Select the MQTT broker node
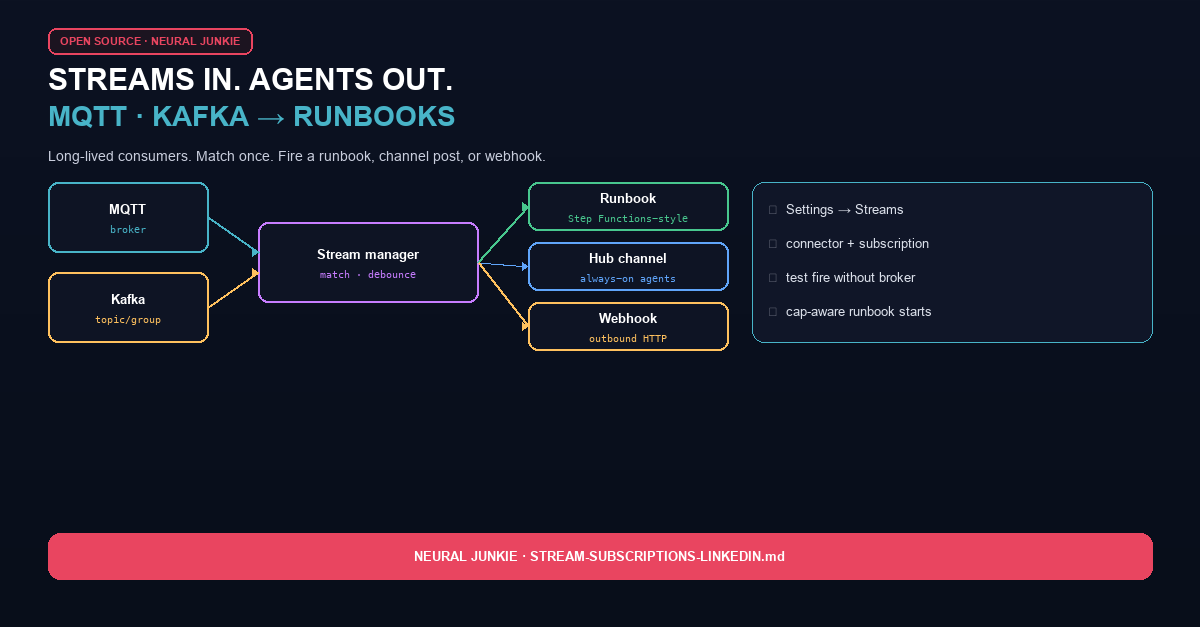Viewport: 1200px width, 627px height. point(128,217)
